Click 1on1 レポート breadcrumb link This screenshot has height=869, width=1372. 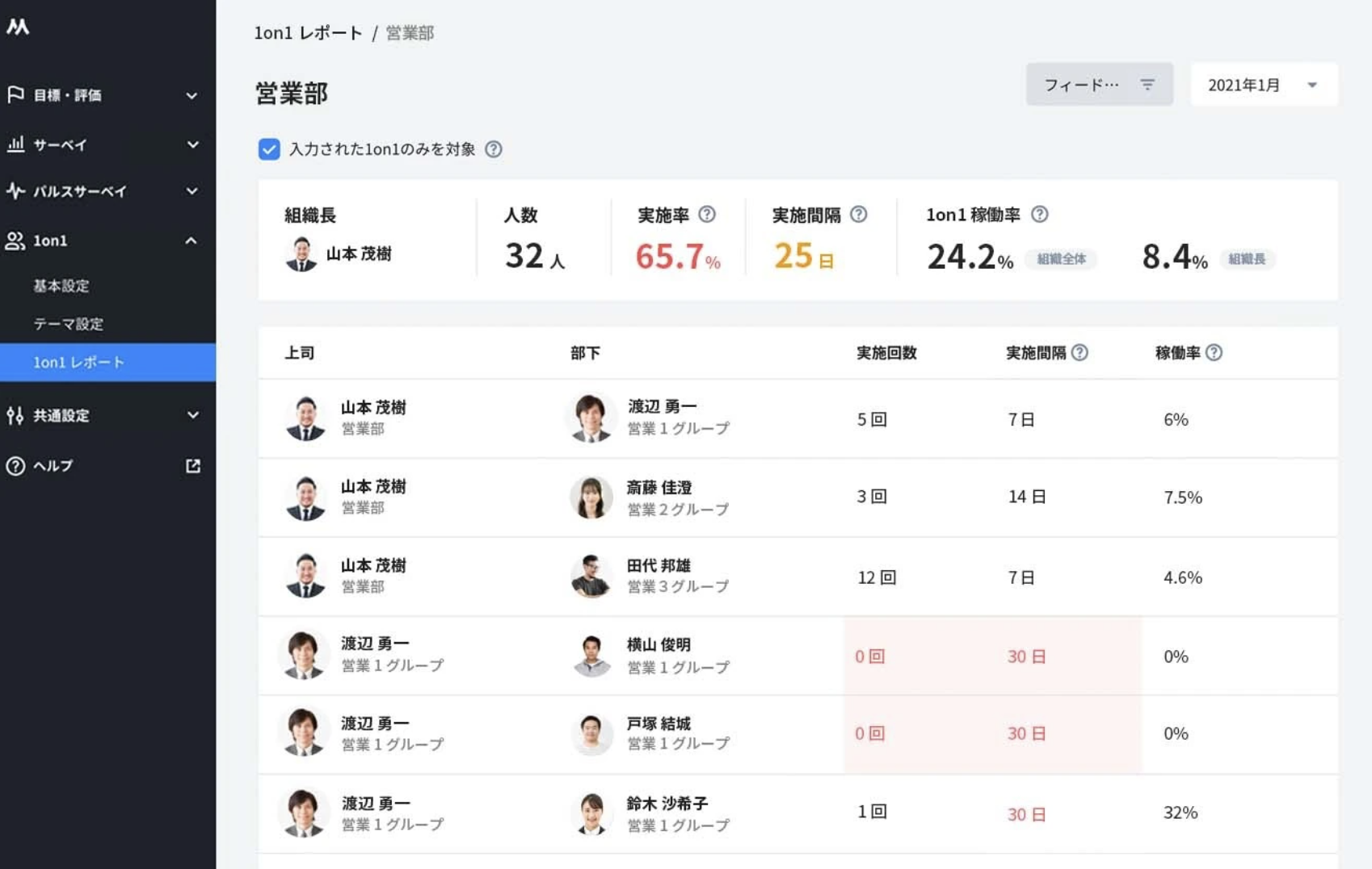pyautogui.click(x=309, y=33)
